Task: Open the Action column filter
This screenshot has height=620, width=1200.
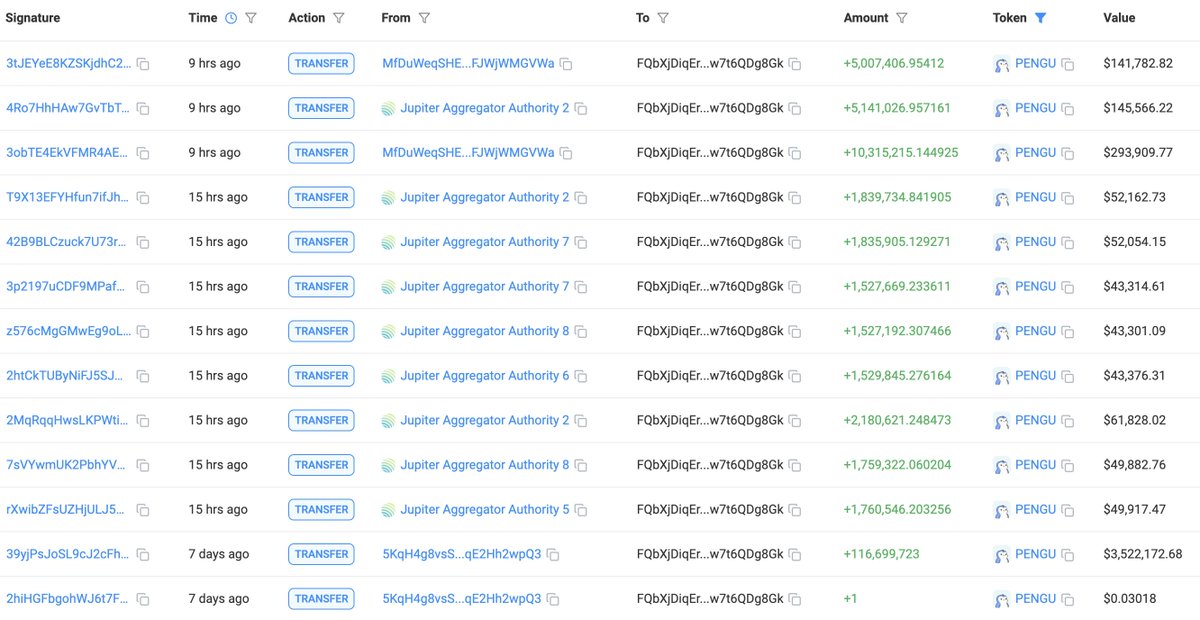Action: pyautogui.click(x=339, y=18)
